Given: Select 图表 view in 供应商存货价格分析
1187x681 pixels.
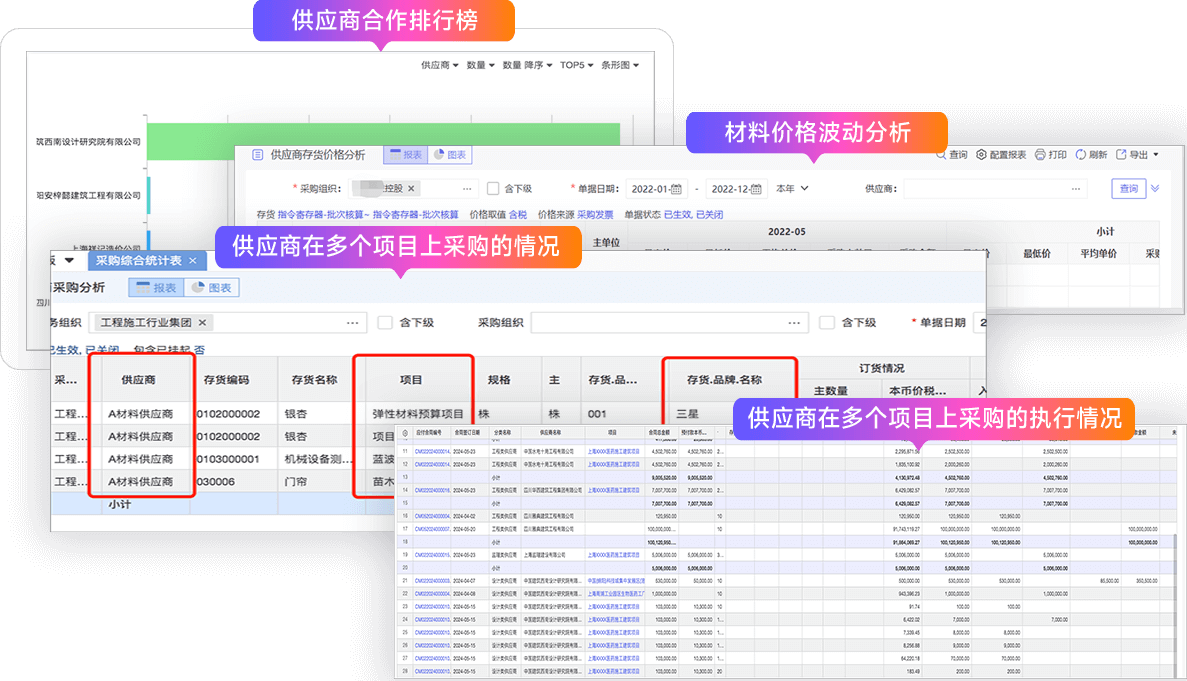Looking at the screenshot, I should tap(448, 155).
